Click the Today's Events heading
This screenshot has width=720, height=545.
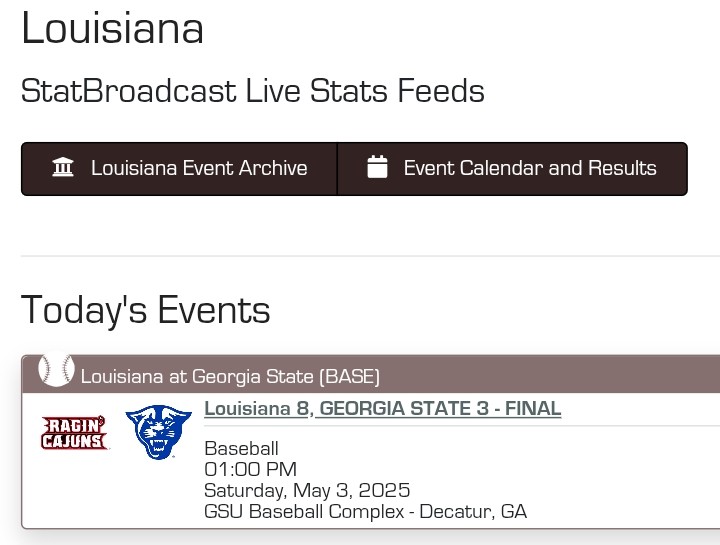146,310
